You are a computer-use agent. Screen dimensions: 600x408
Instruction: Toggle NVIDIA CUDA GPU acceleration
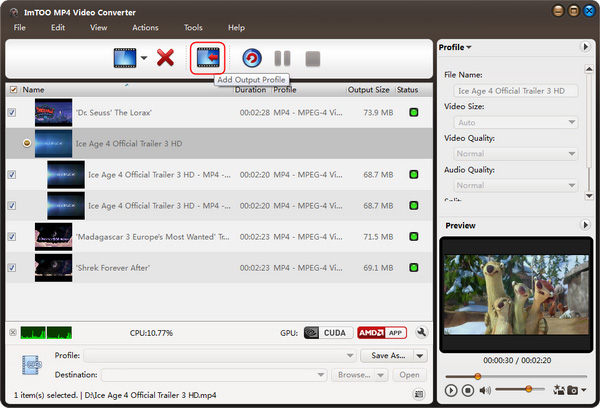328,333
